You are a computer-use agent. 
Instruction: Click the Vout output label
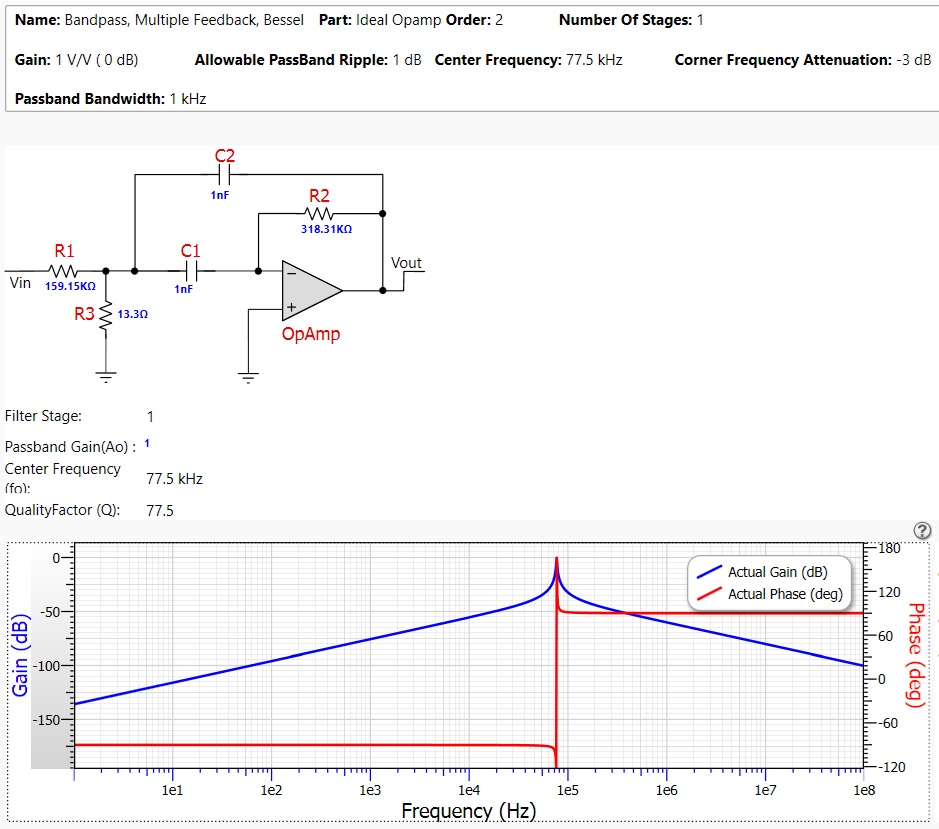(x=406, y=262)
